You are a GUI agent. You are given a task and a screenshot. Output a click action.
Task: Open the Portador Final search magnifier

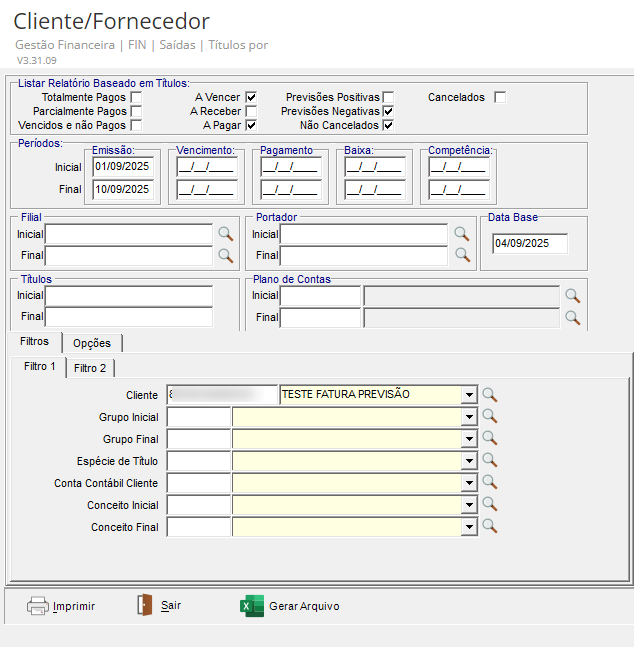coord(462,255)
